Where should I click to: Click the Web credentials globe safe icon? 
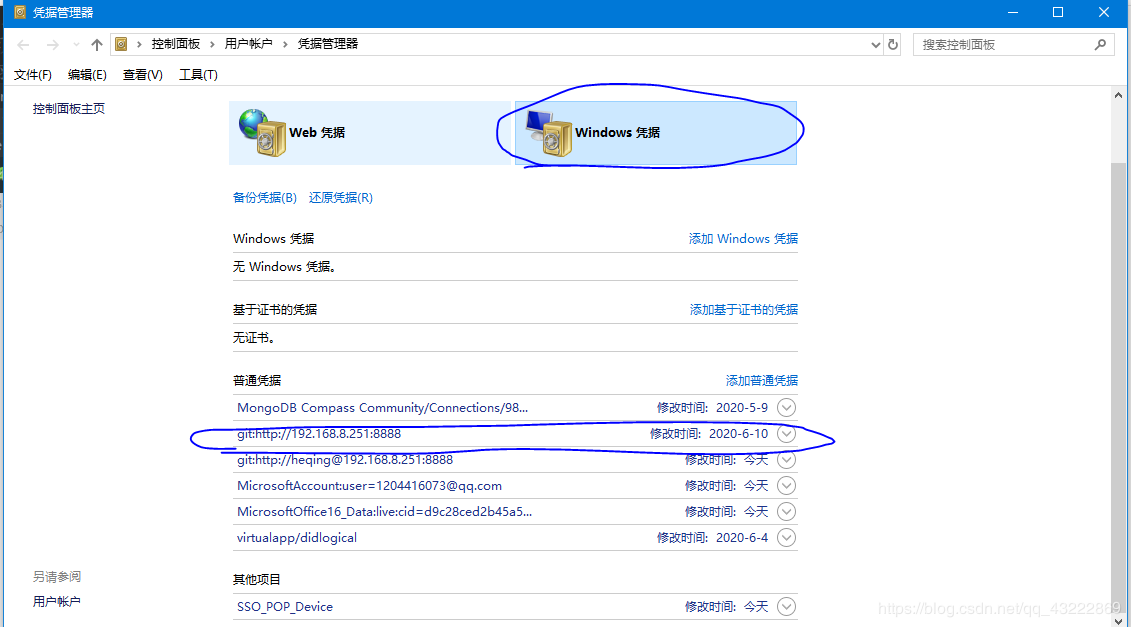[x=263, y=133]
